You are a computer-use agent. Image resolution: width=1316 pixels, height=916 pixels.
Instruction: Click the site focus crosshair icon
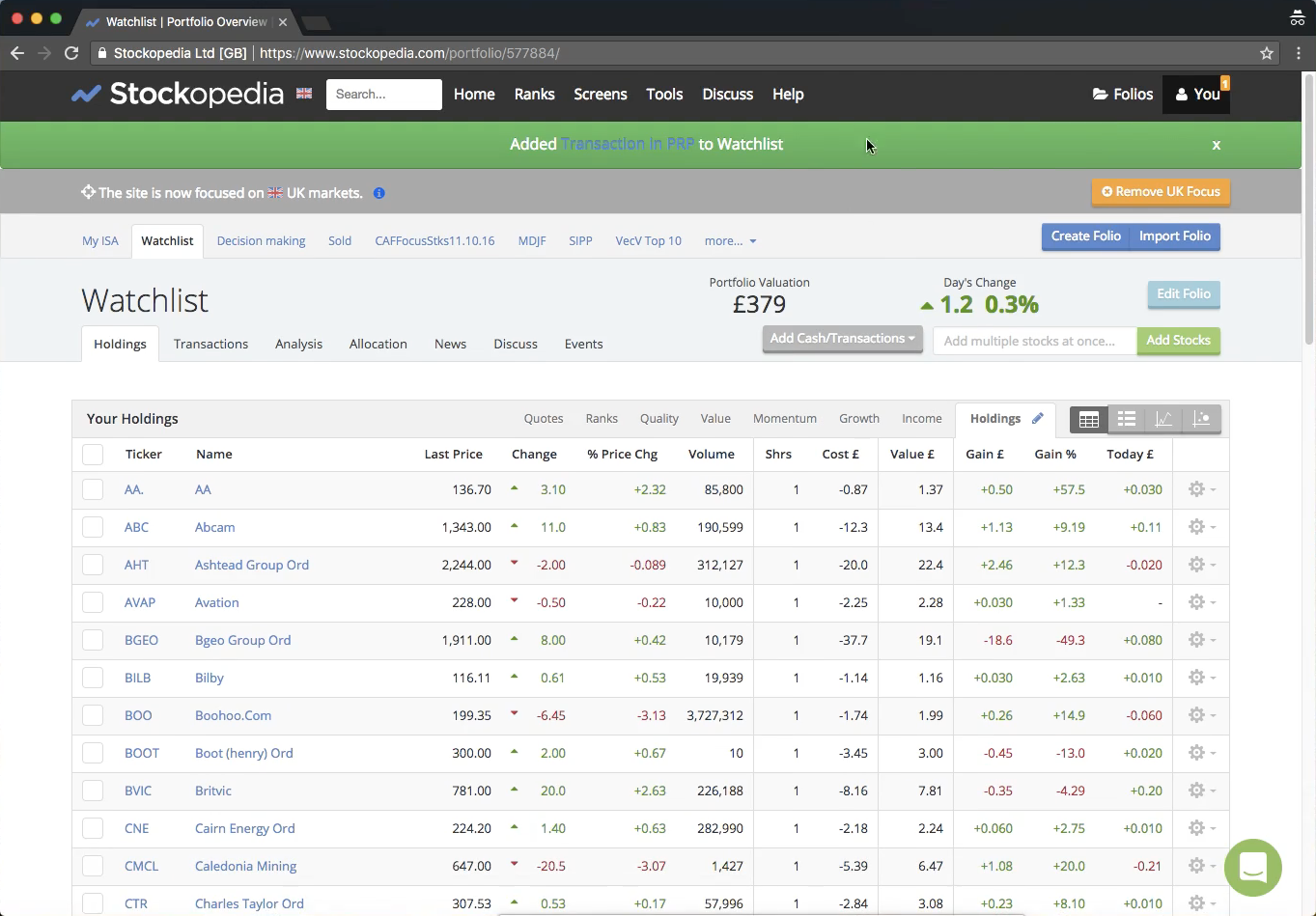click(x=88, y=192)
